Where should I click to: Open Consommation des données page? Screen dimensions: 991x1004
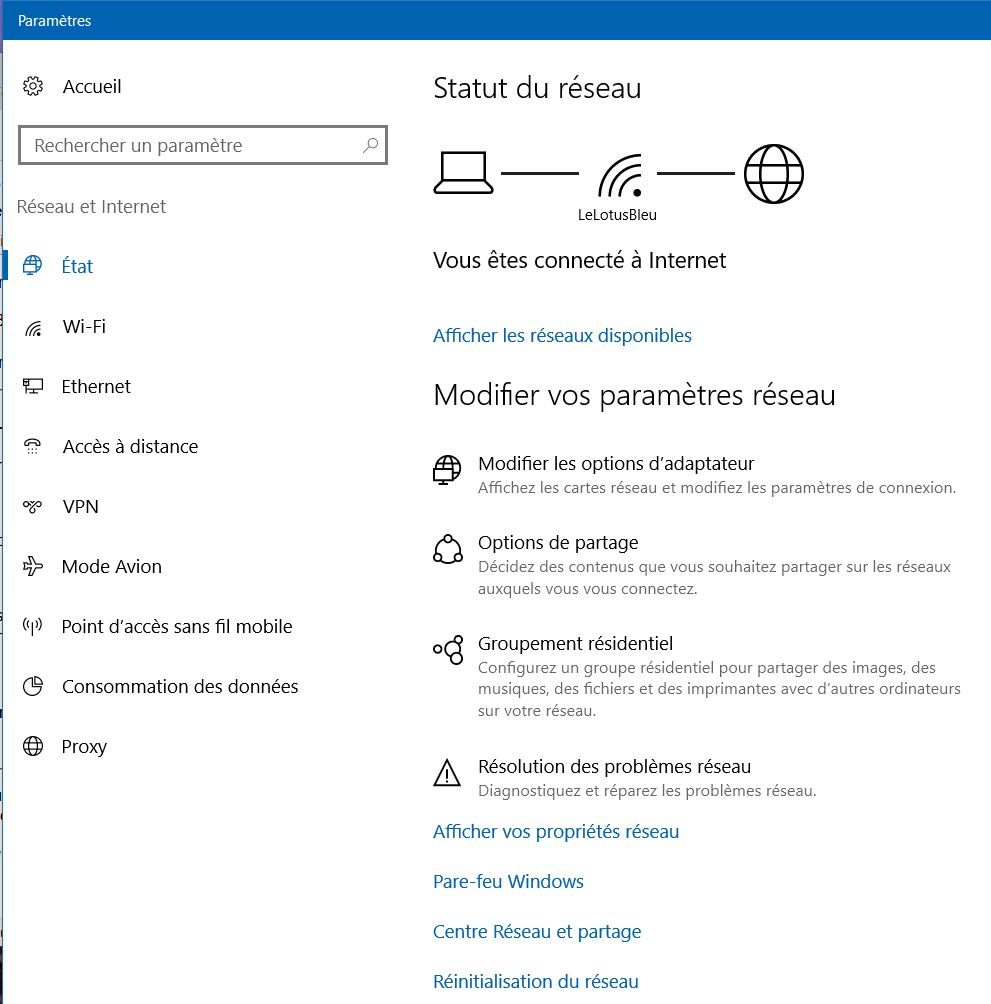(x=180, y=686)
